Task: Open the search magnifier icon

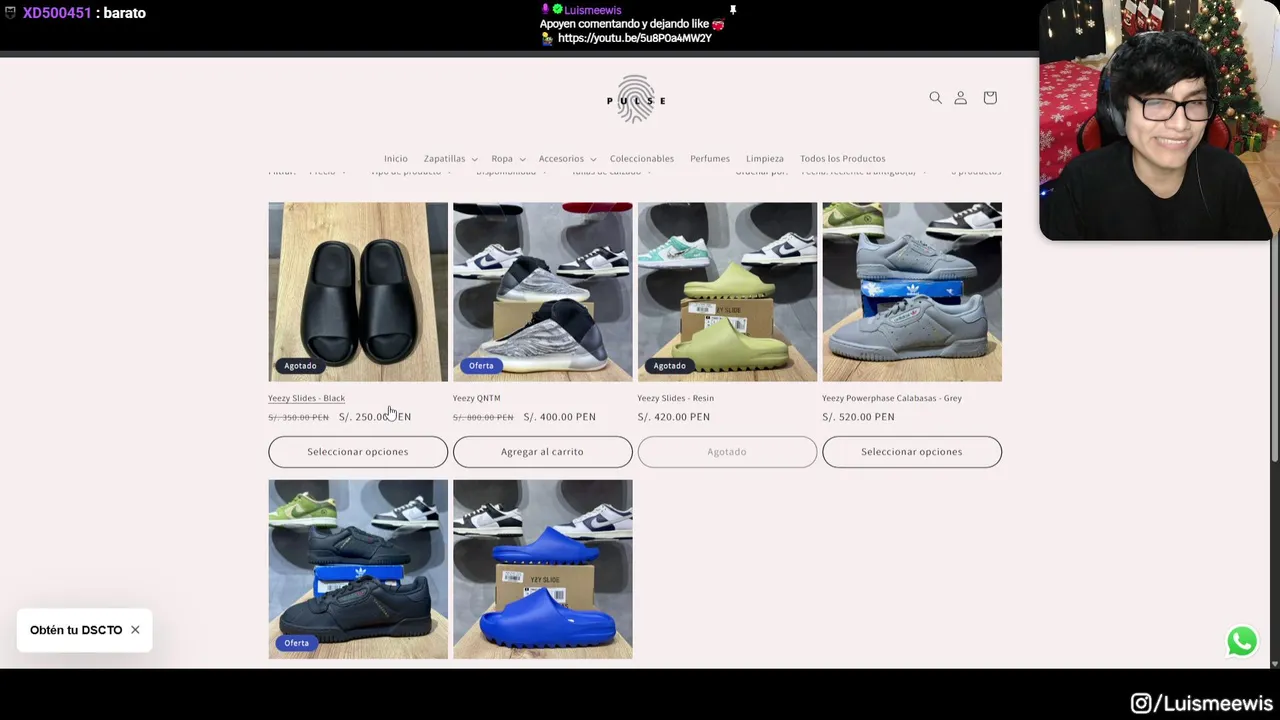Action: pos(935,97)
